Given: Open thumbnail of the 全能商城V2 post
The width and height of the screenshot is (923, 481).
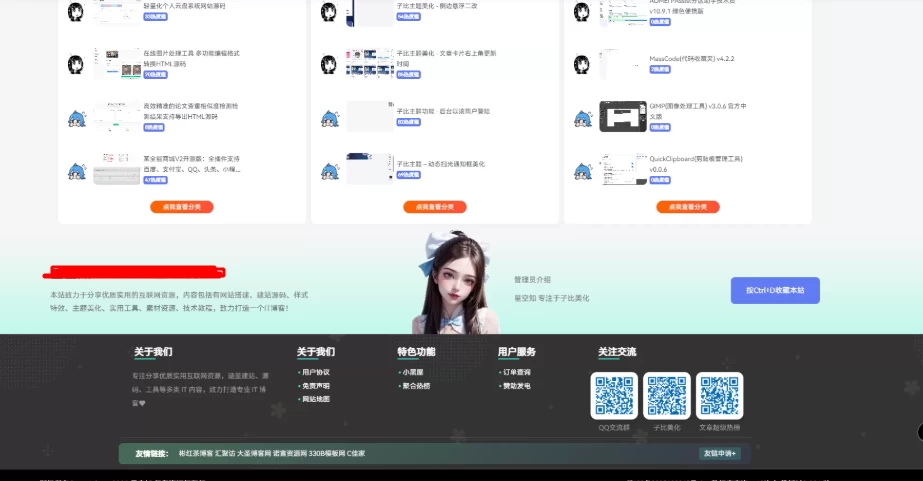Looking at the screenshot, I should click(117, 169).
